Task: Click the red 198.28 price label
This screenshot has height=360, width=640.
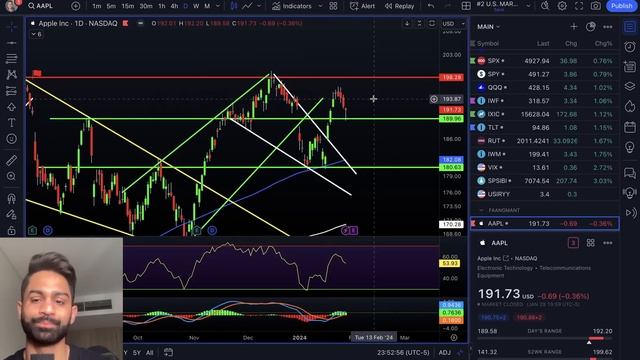Action: [451, 77]
